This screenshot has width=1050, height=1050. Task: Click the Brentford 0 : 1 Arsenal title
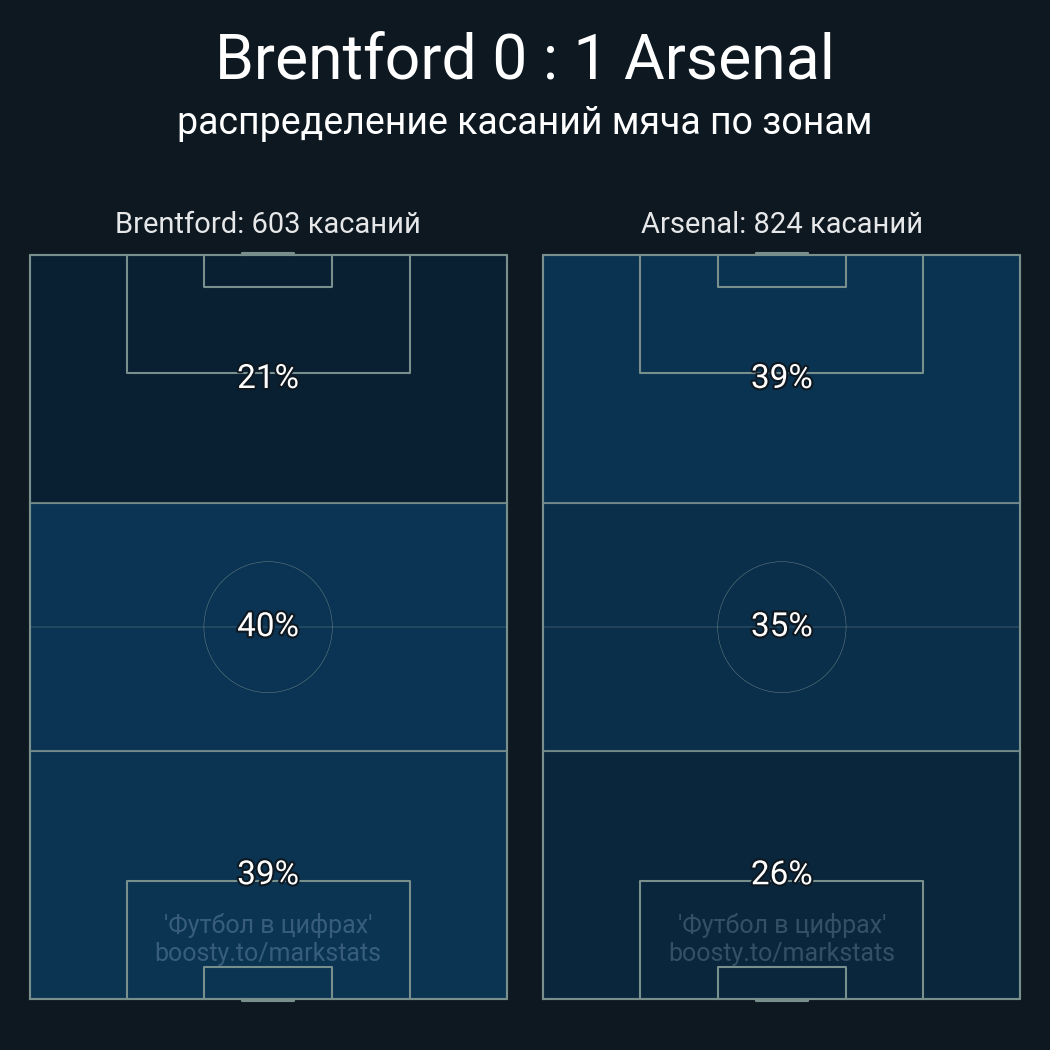click(524, 58)
